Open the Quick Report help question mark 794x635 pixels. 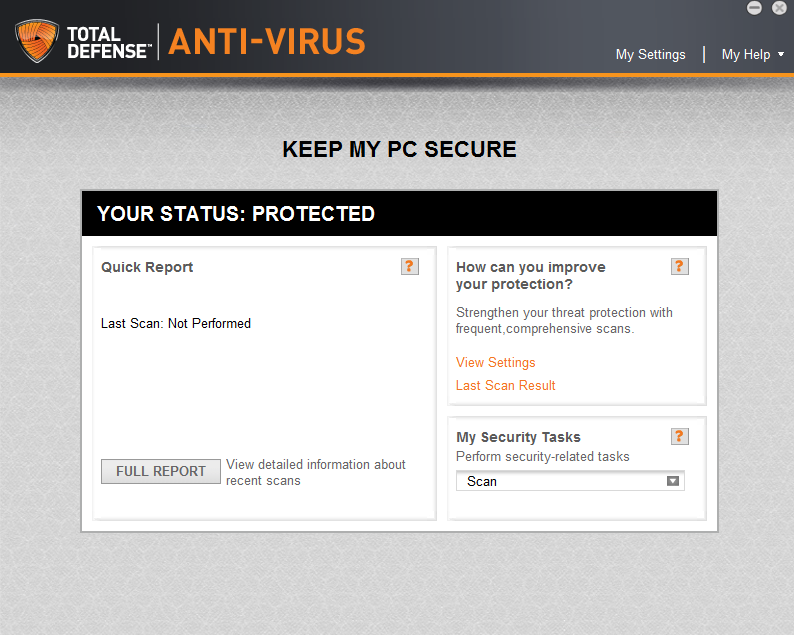410,266
